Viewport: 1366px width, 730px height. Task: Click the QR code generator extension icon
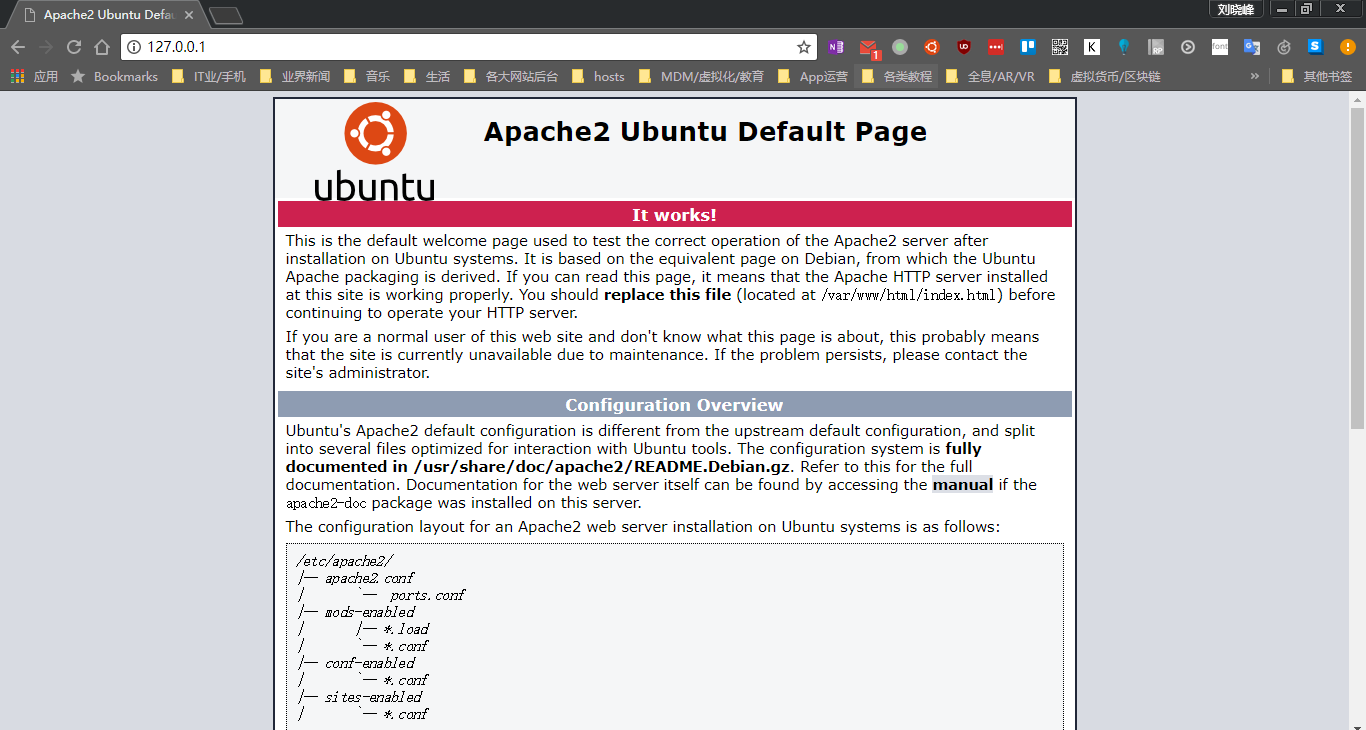pyautogui.click(x=1059, y=47)
